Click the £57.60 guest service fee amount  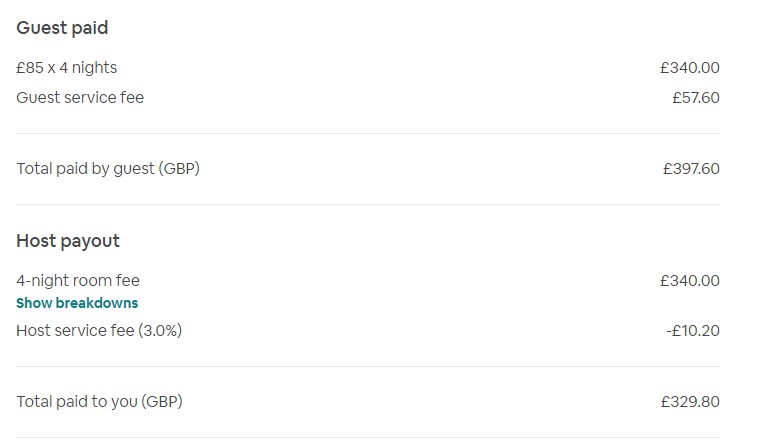[x=695, y=97]
